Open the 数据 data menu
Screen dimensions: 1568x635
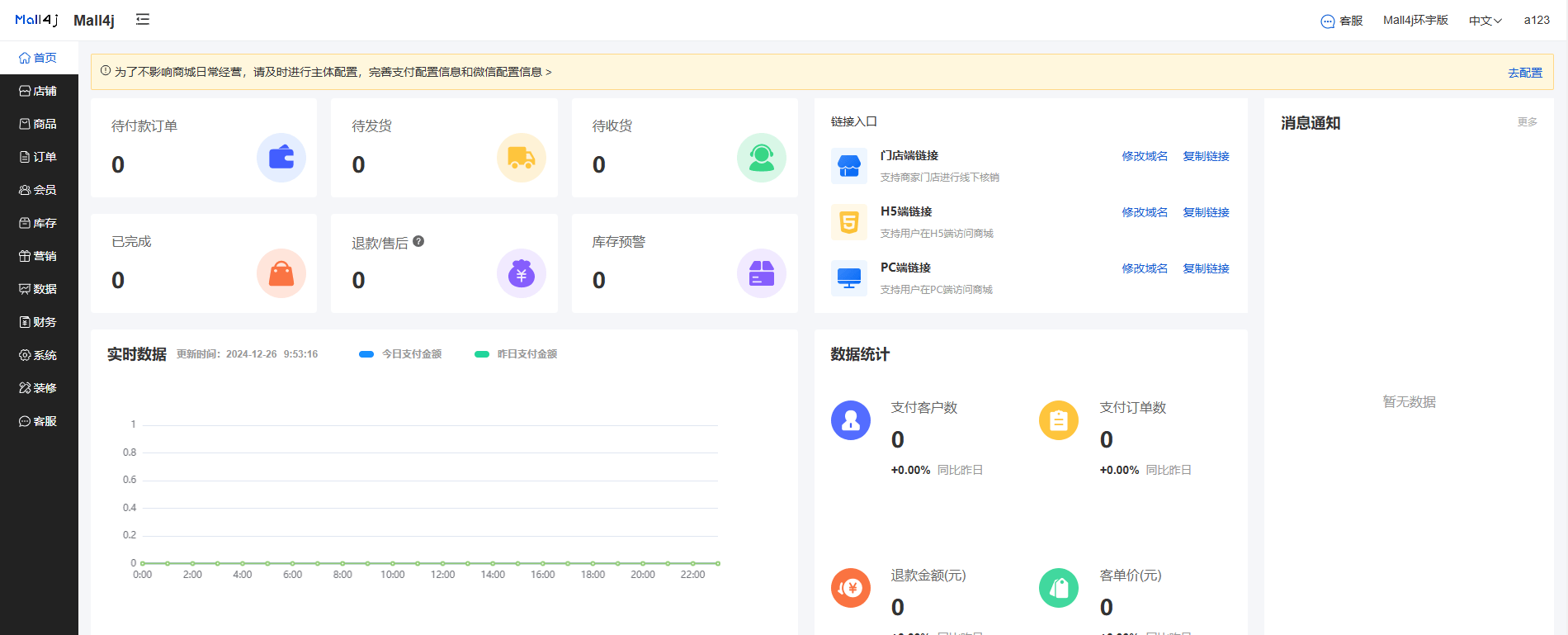pos(39,289)
